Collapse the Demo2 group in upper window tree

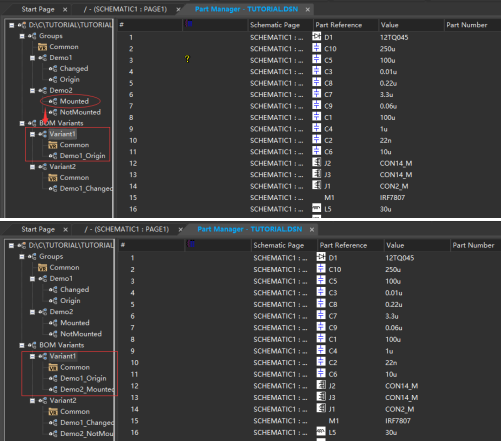point(32,91)
